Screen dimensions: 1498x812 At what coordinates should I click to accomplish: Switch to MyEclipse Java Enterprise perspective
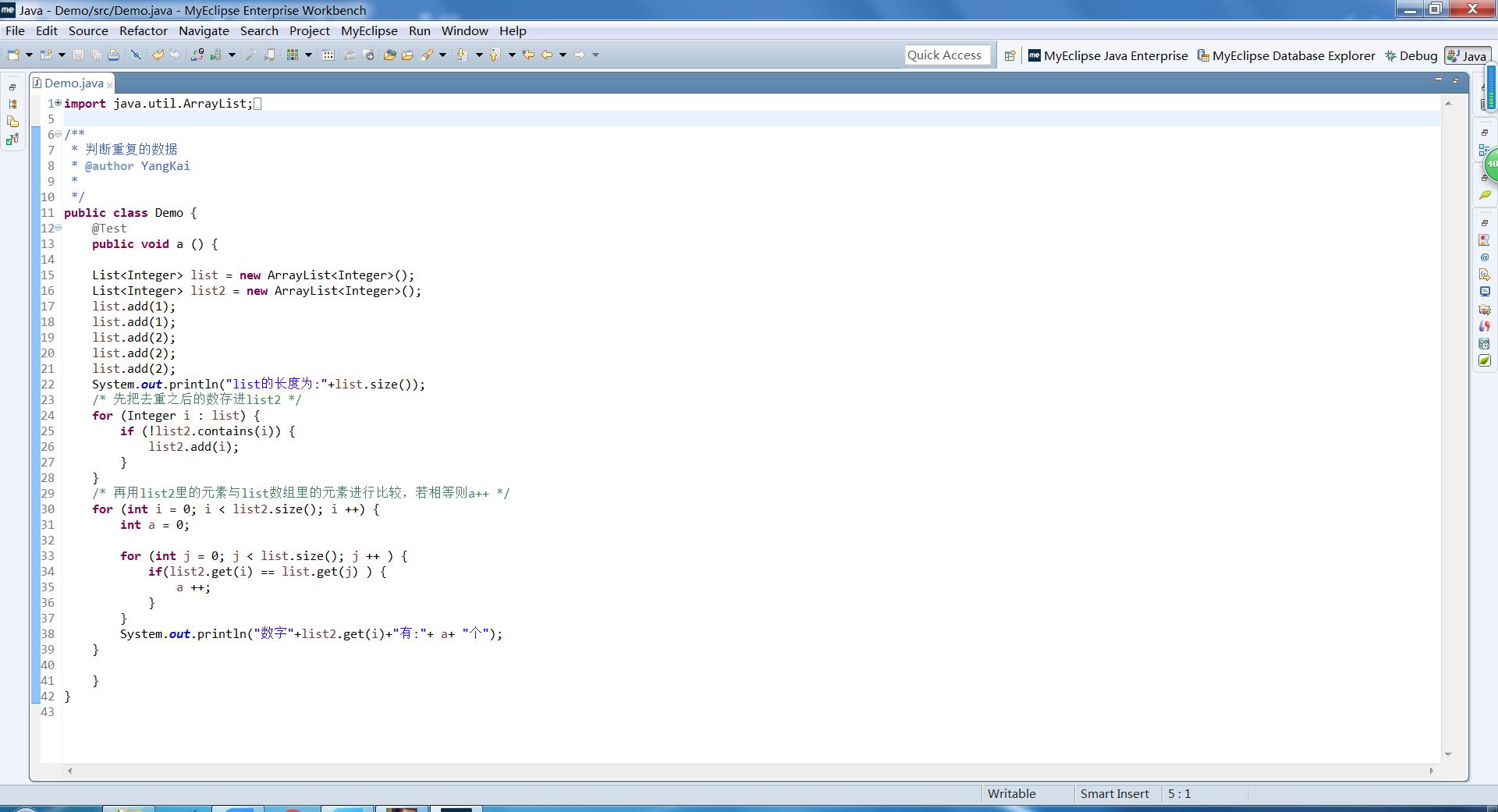point(1108,55)
